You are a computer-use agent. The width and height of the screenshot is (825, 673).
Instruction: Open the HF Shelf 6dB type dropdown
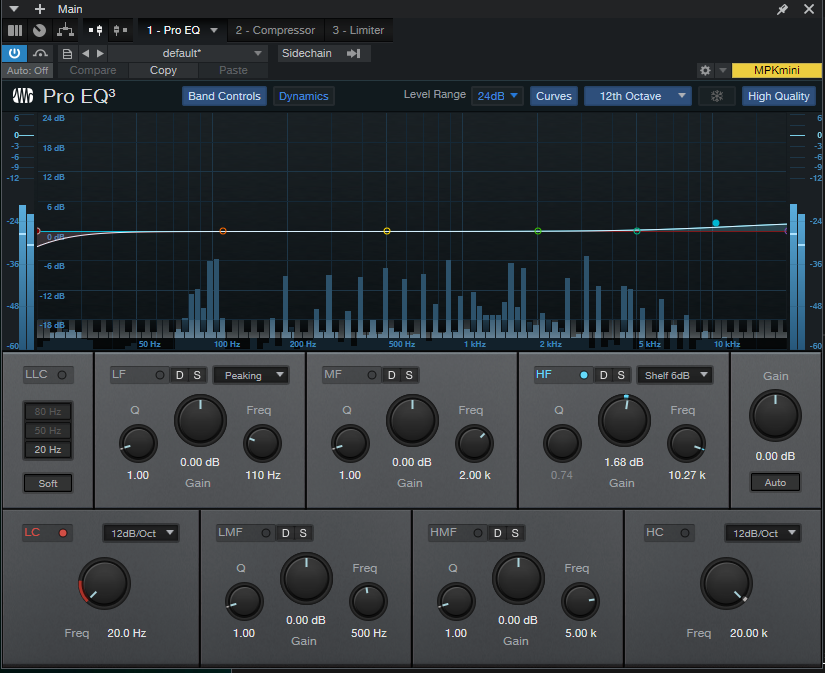[675, 375]
